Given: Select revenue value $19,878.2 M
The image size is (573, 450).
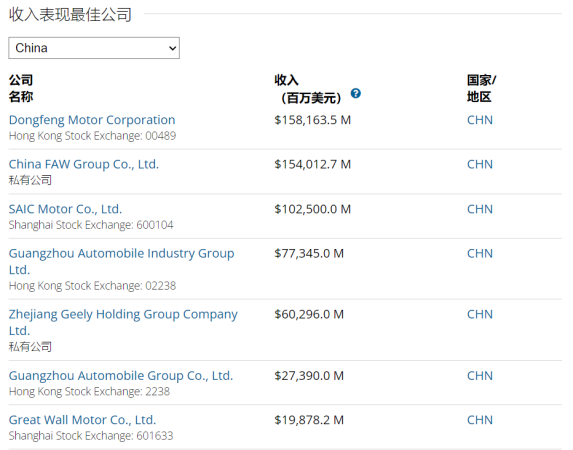Looking at the screenshot, I should coord(309,420).
